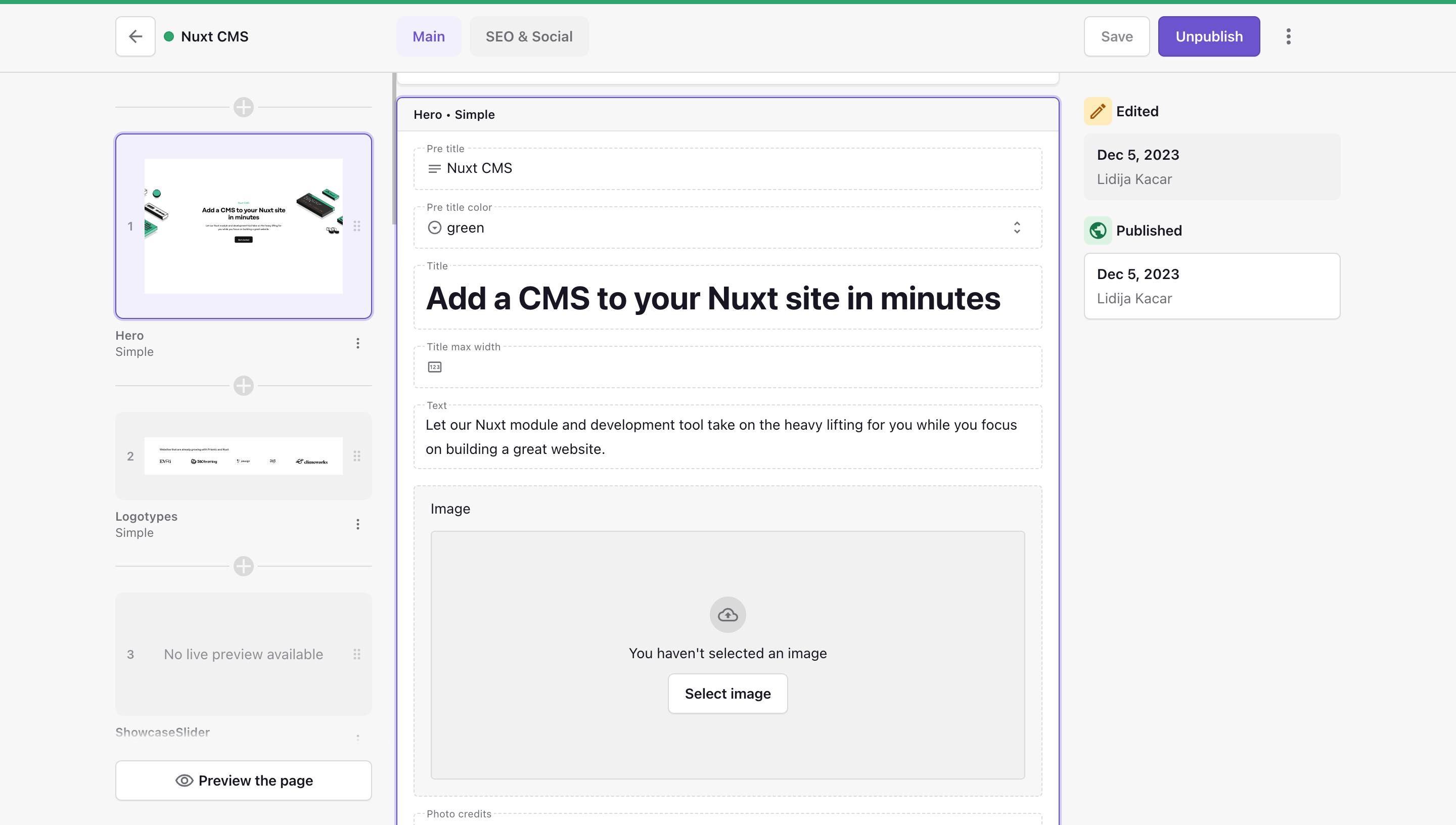Click the upload cloud icon
Image resolution: width=1456 pixels, height=825 pixels.
tap(727, 615)
